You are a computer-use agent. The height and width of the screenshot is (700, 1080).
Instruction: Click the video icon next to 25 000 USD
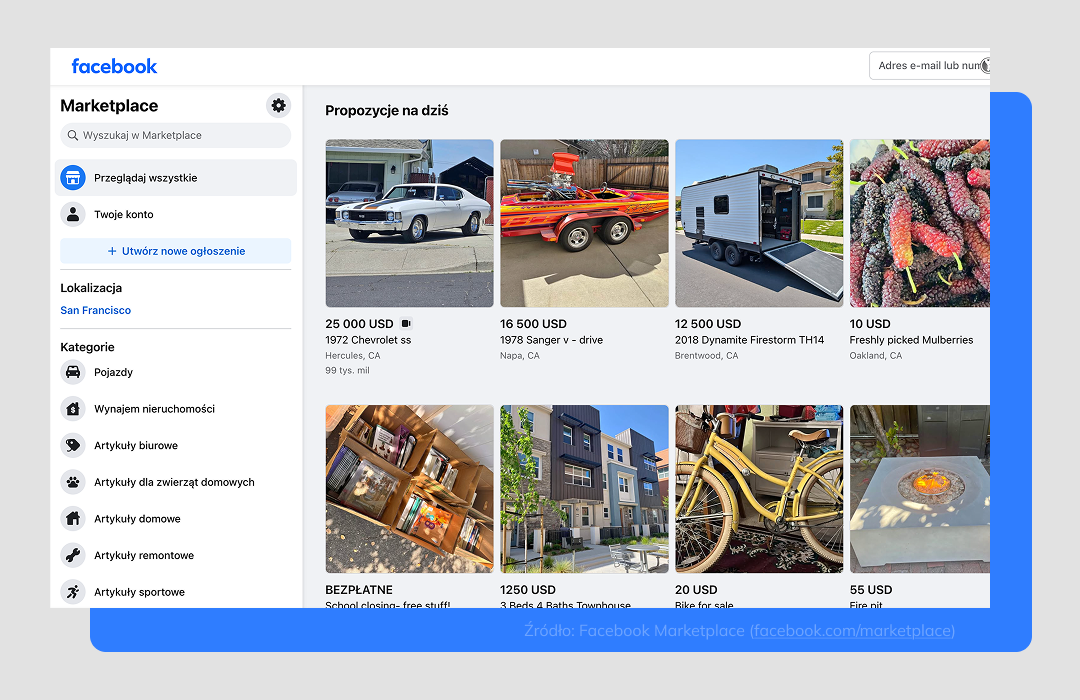point(406,323)
